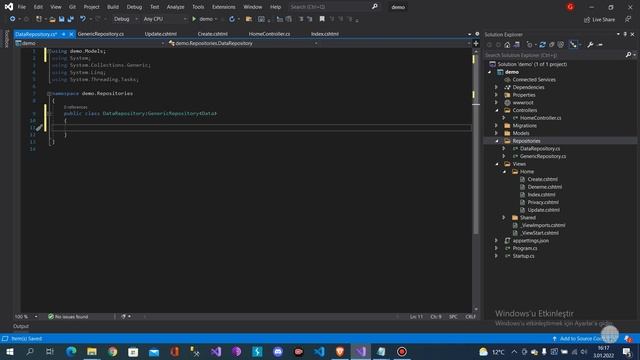Screen dimensions: 640x360
Task: Open demo.Repositories.DataRepository type dropdown
Action: tap(242, 43)
